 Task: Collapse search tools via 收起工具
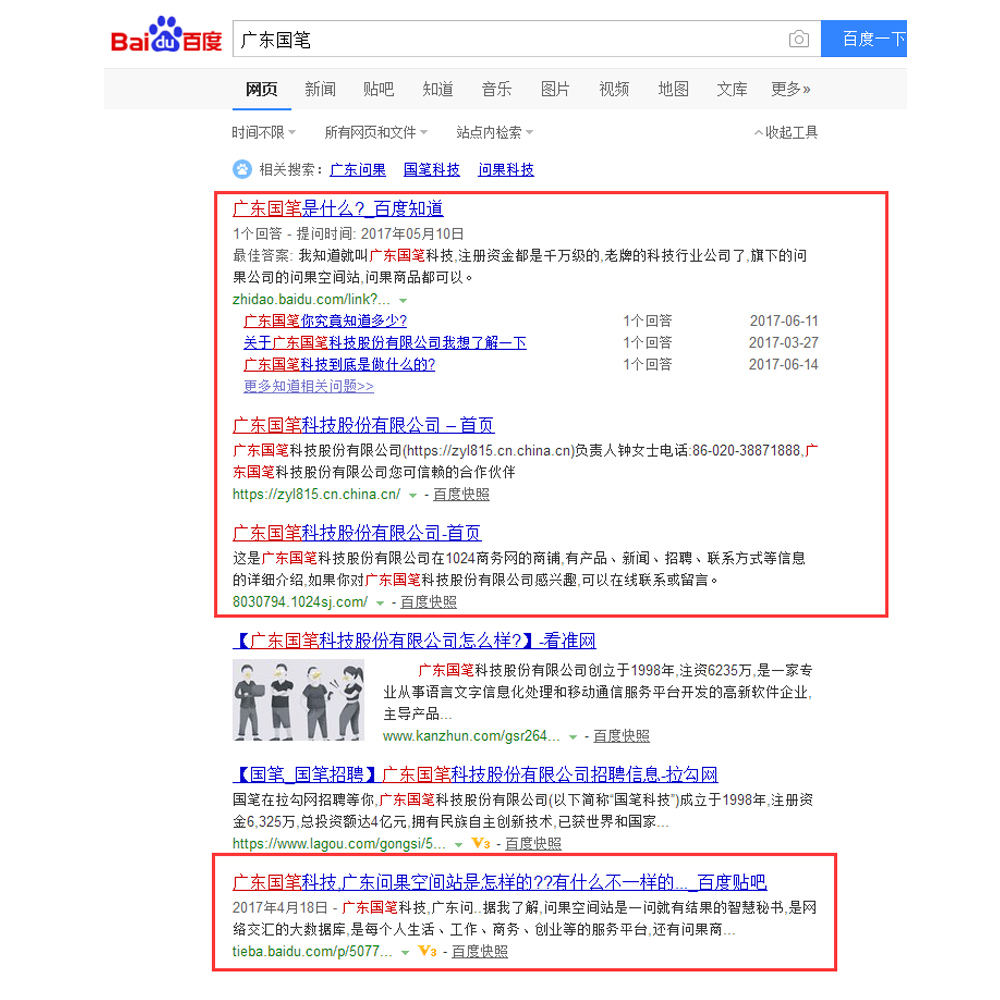(786, 133)
